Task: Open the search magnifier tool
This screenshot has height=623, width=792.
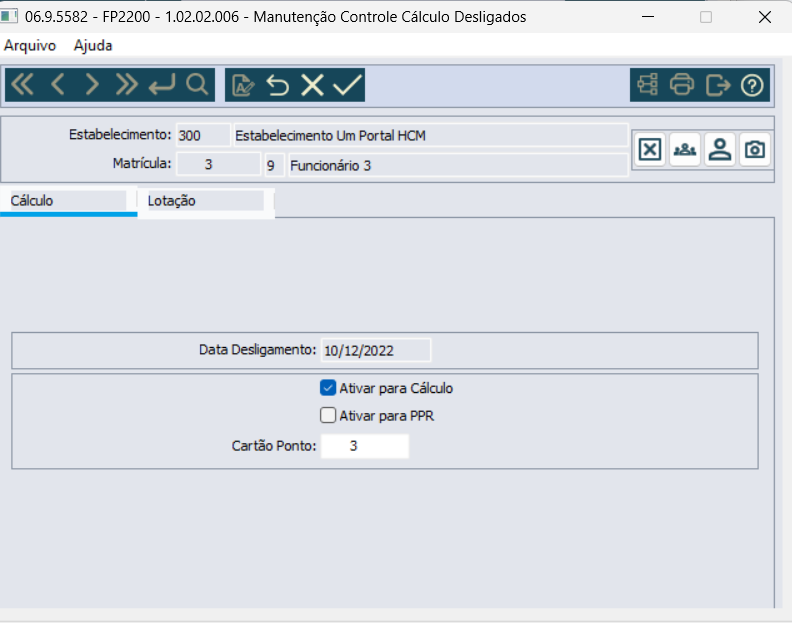Action: (196, 84)
